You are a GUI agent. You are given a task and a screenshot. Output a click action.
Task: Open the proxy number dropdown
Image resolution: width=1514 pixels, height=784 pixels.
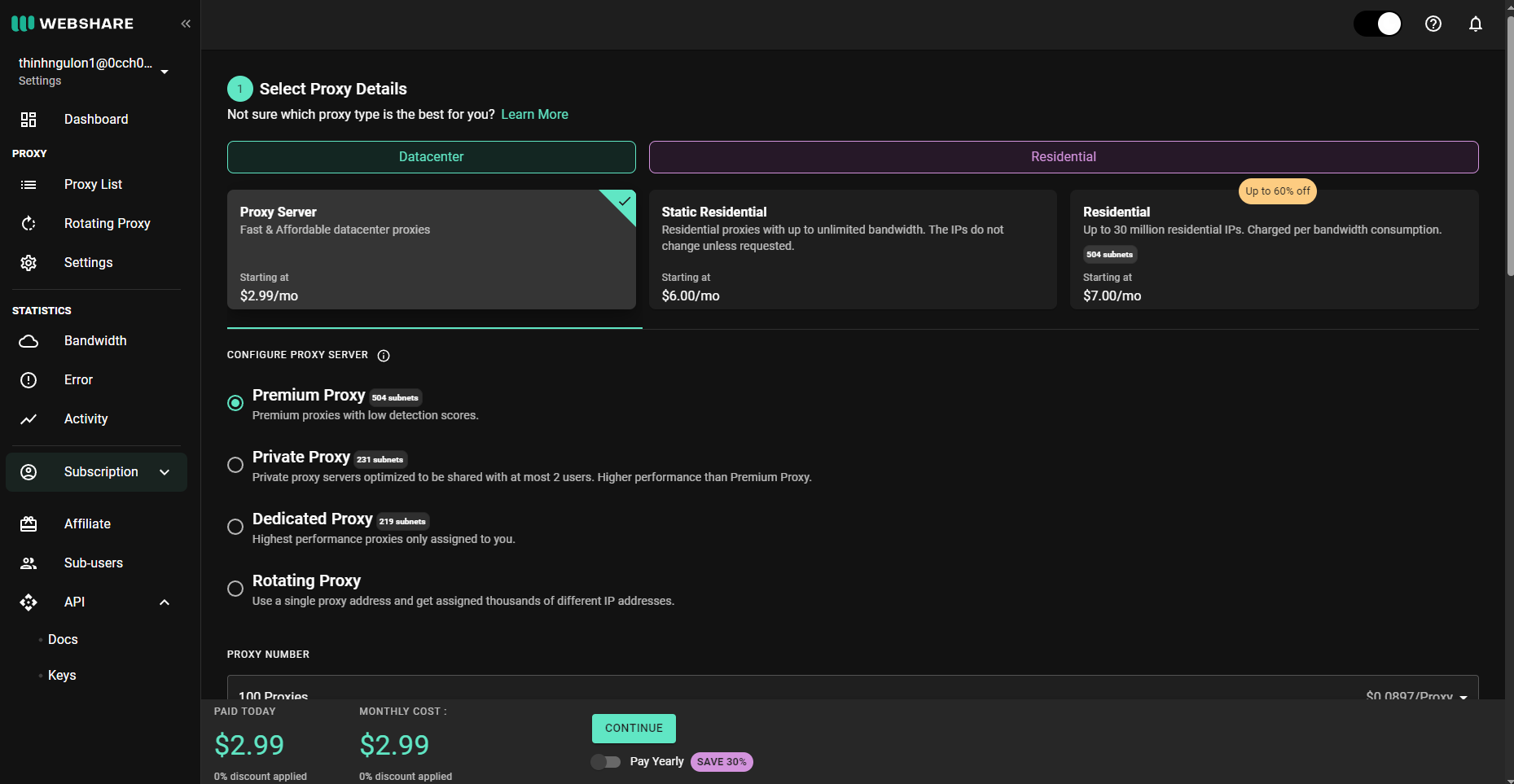tap(853, 688)
